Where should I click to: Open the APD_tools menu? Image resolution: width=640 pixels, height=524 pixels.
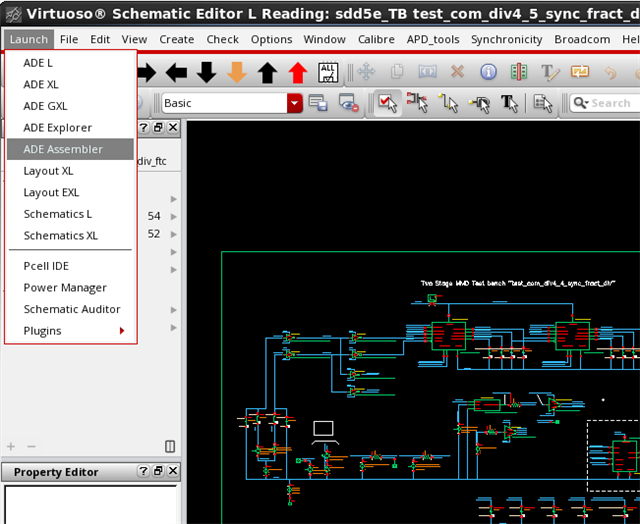(433, 39)
